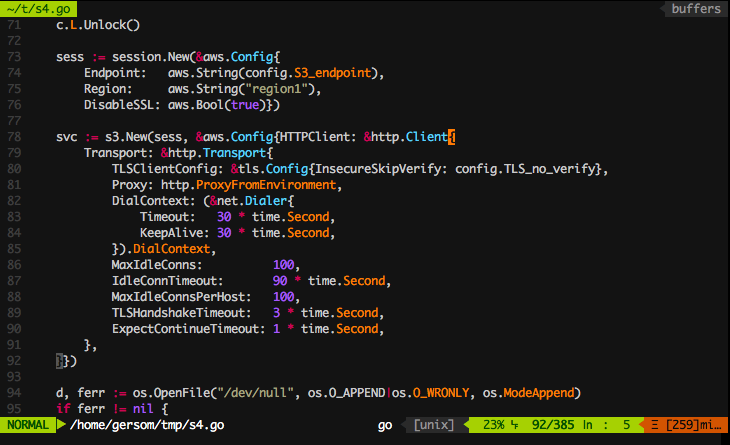Click MaxIdleConnsPerHost: field name

pyautogui.click(x=182, y=297)
